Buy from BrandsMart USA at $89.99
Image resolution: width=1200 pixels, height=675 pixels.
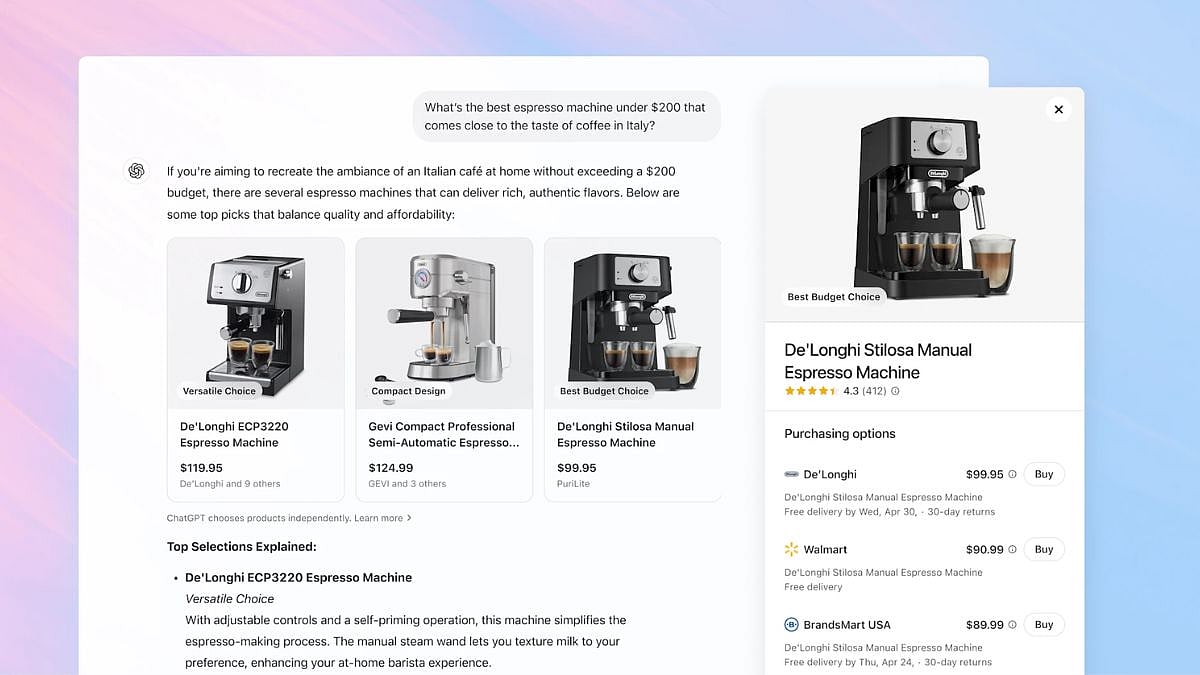click(x=1043, y=624)
